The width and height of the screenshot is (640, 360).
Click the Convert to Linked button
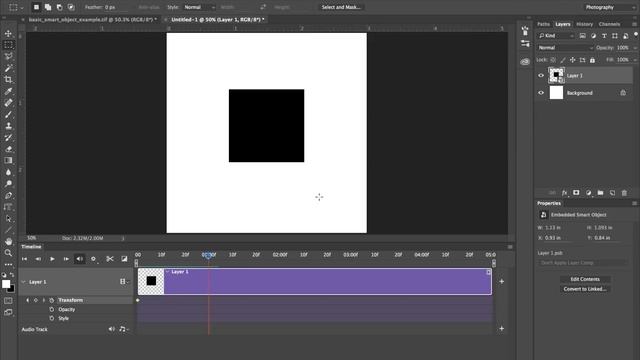pos(585,289)
